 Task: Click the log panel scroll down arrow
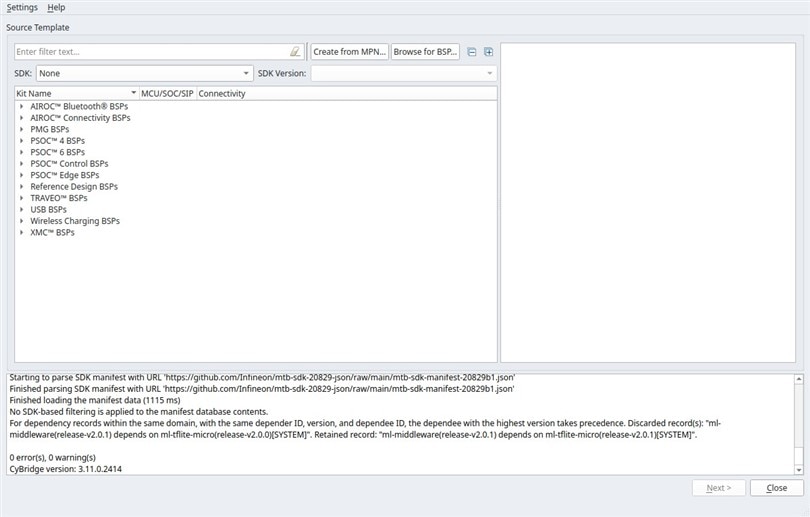[799, 470]
